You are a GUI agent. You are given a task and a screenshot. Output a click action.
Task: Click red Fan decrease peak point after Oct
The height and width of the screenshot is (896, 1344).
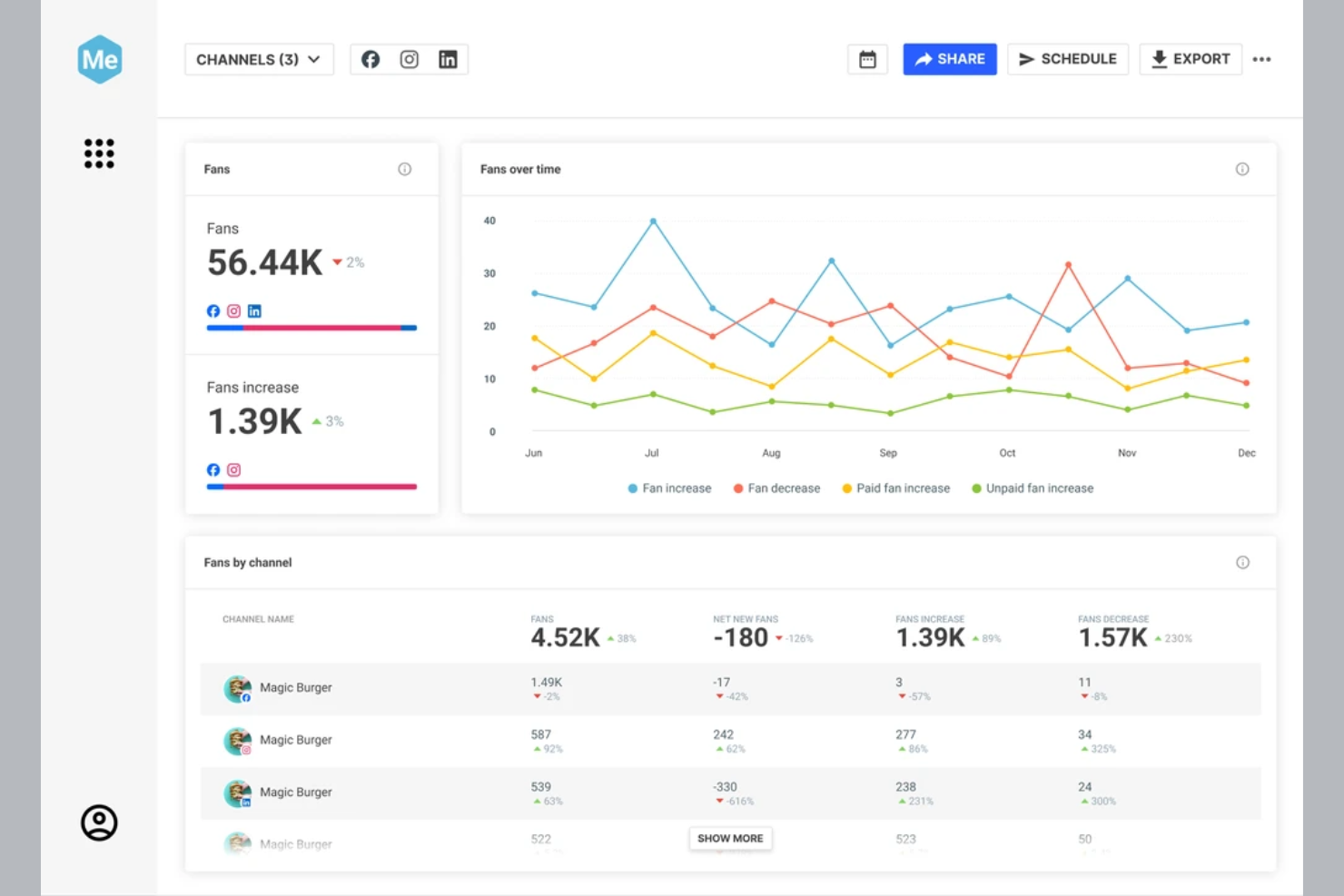(x=1068, y=264)
